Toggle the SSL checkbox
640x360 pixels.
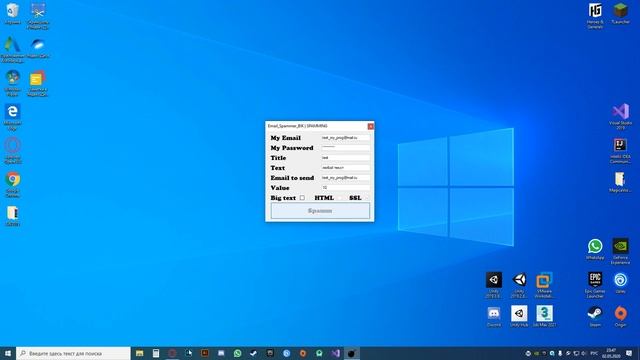tap(367, 198)
